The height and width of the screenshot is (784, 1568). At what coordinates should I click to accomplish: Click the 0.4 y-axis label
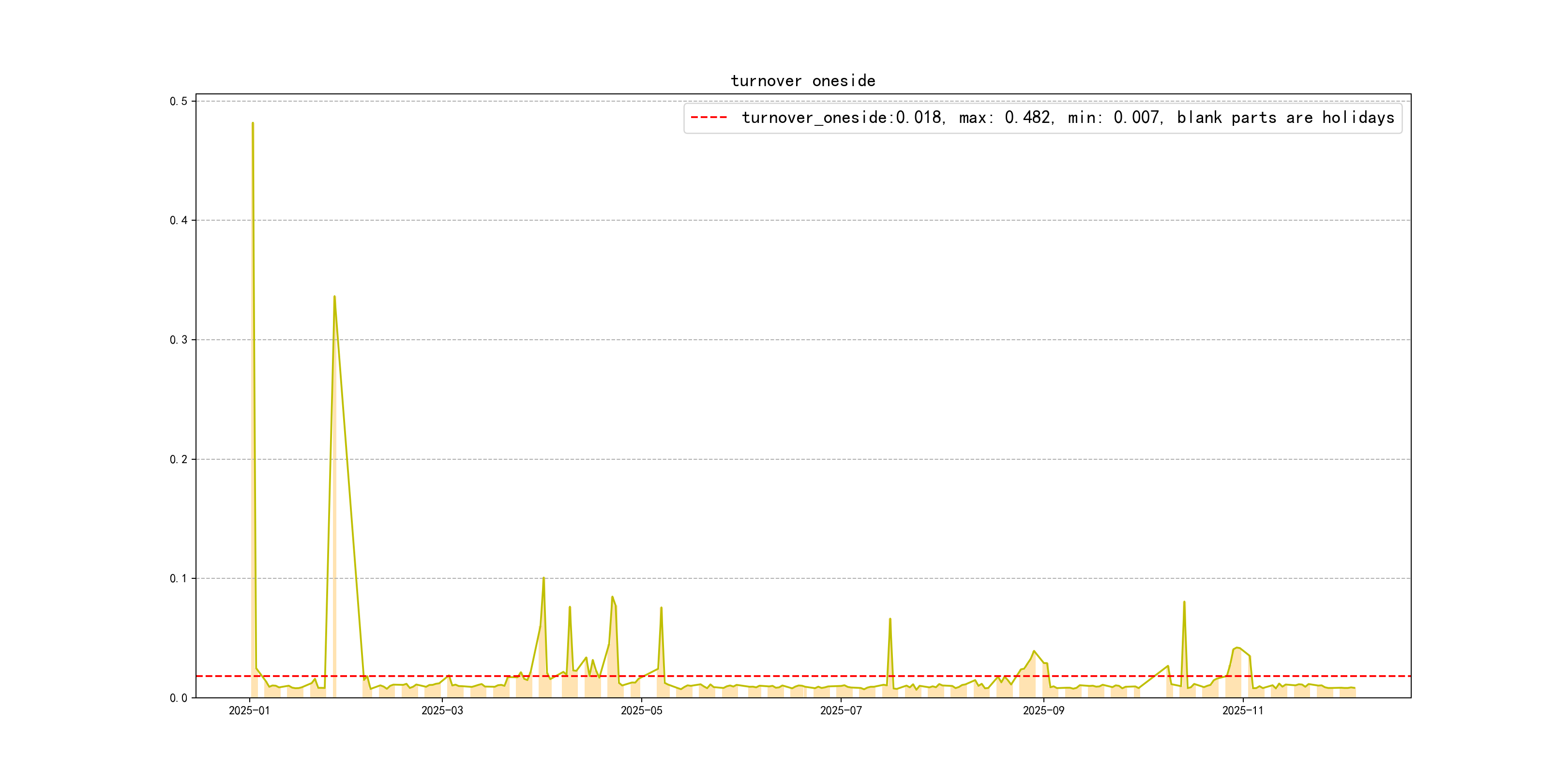coord(179,220)
